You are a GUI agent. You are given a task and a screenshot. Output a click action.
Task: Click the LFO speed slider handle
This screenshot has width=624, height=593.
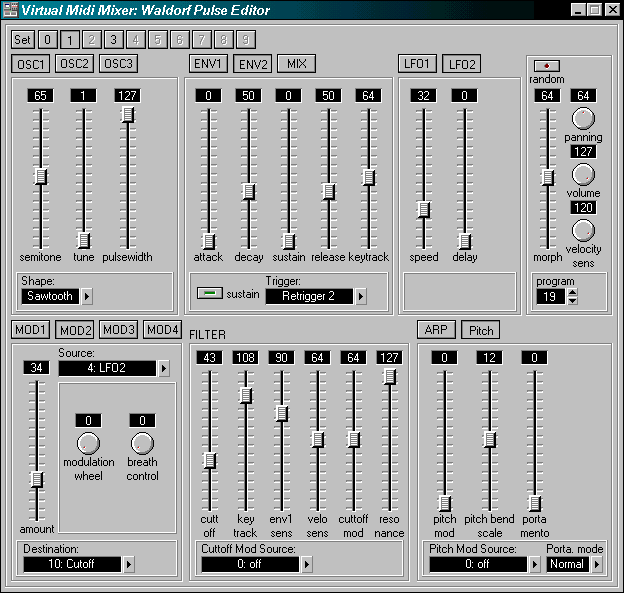click(424, 209)
